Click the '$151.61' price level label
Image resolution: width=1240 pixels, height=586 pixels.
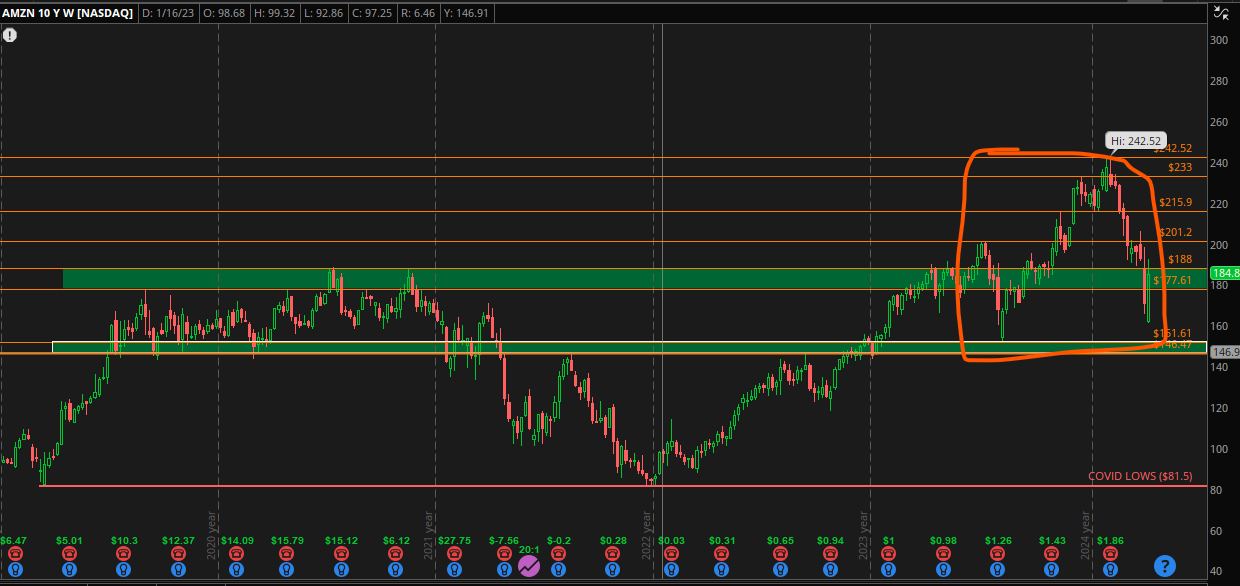[x=1172, y=333]
